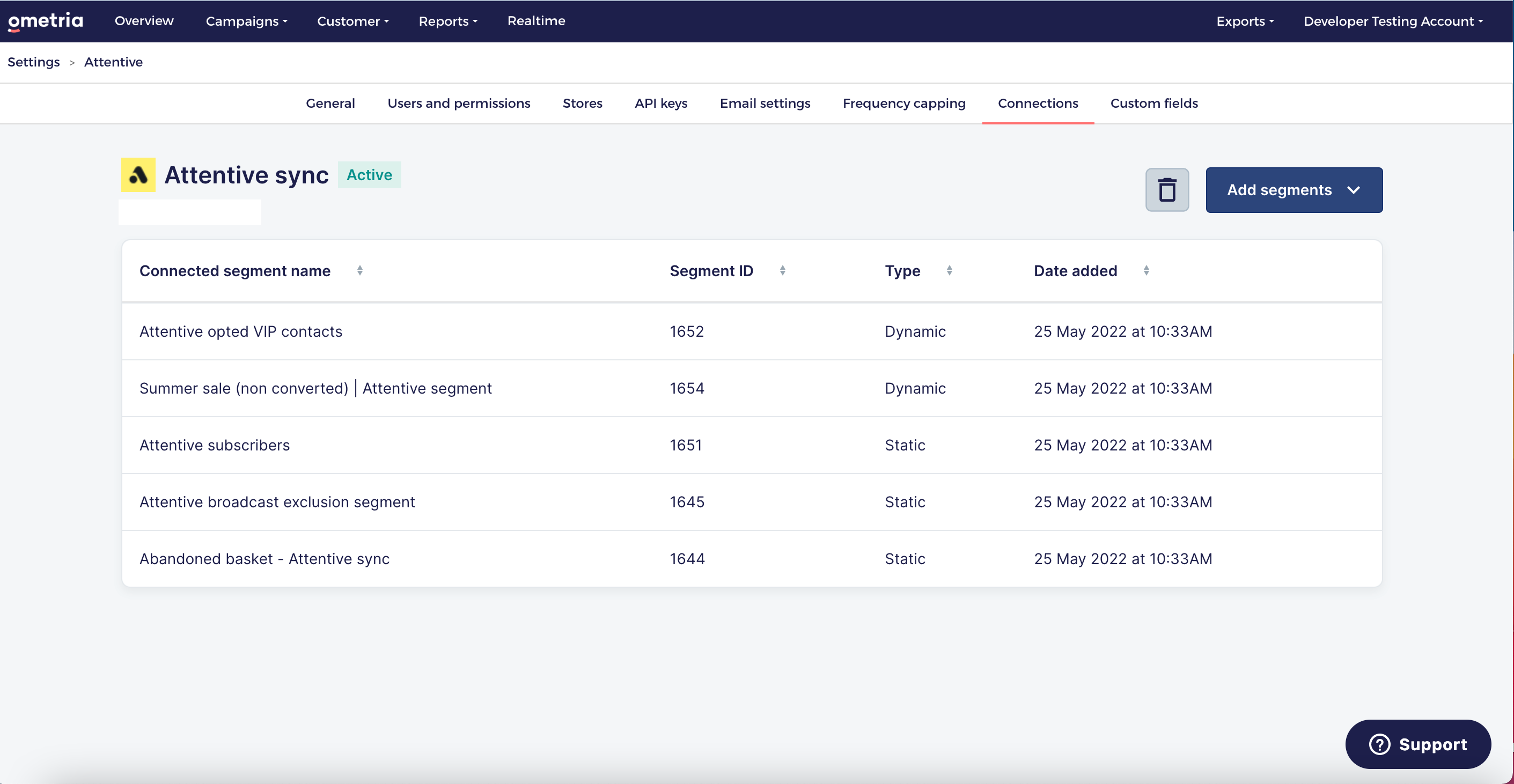This screenshot has width=1514, height=784.
Task: Sort by Segment ID arrows
Action: click(x=782, y=270)
